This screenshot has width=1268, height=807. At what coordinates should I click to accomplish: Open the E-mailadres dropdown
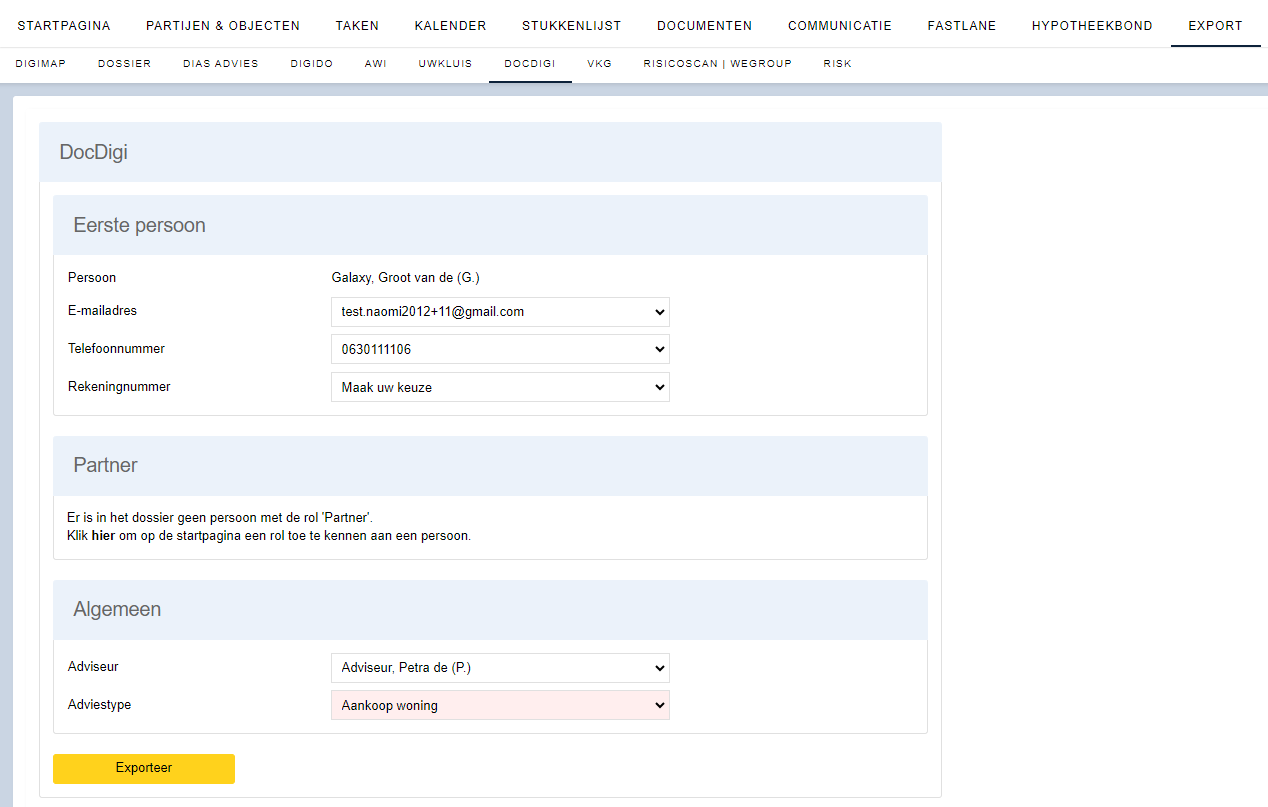pos(500,312)
